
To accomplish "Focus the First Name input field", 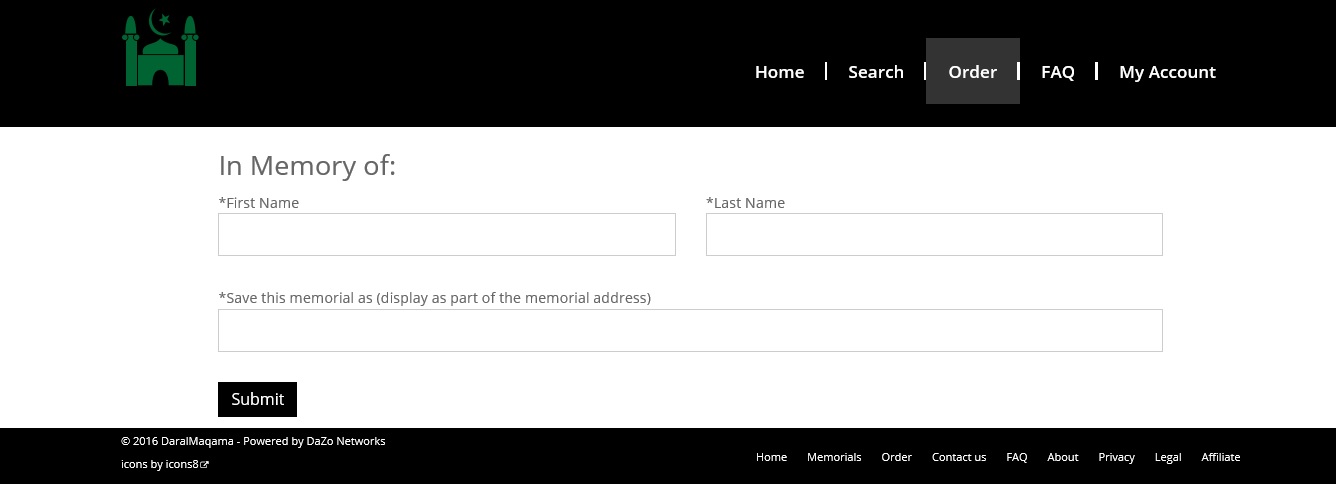I will (447, 234).
